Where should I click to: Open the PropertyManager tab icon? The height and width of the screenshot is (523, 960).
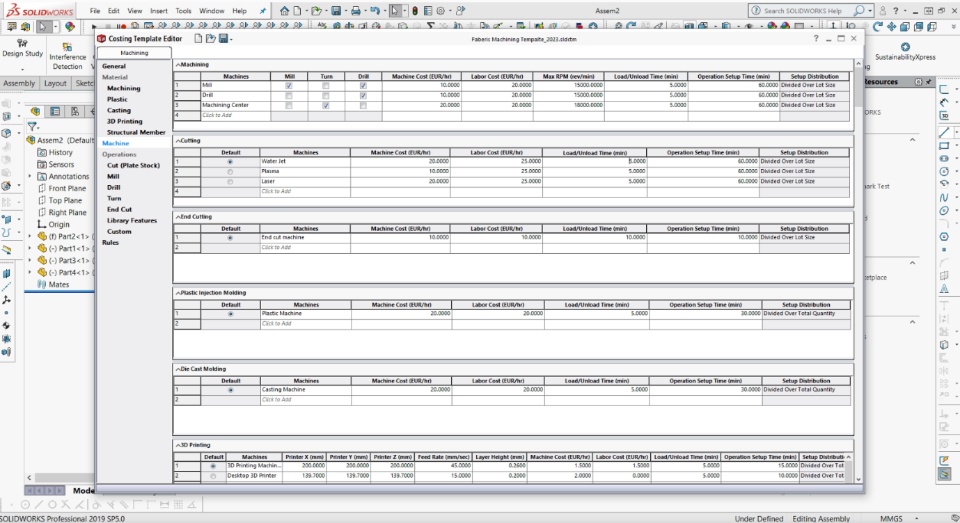click(x=55, y=111)
